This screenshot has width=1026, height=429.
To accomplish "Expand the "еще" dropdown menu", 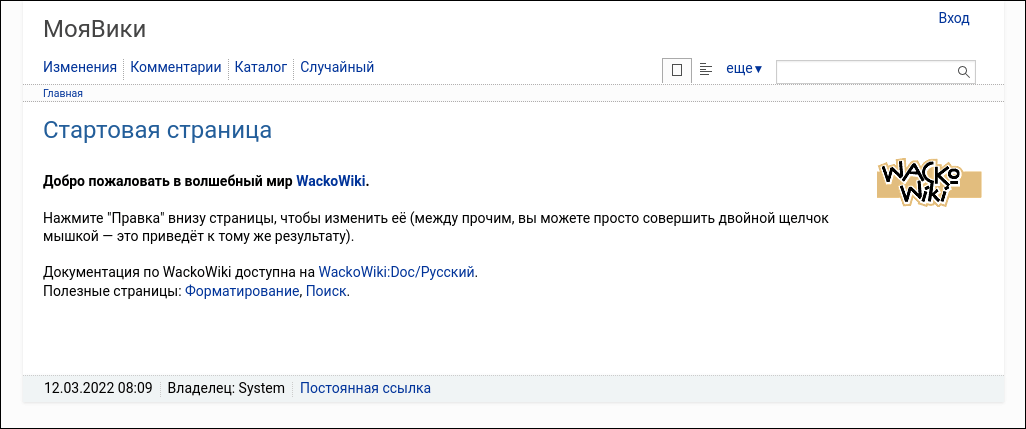I will point(743,69).
